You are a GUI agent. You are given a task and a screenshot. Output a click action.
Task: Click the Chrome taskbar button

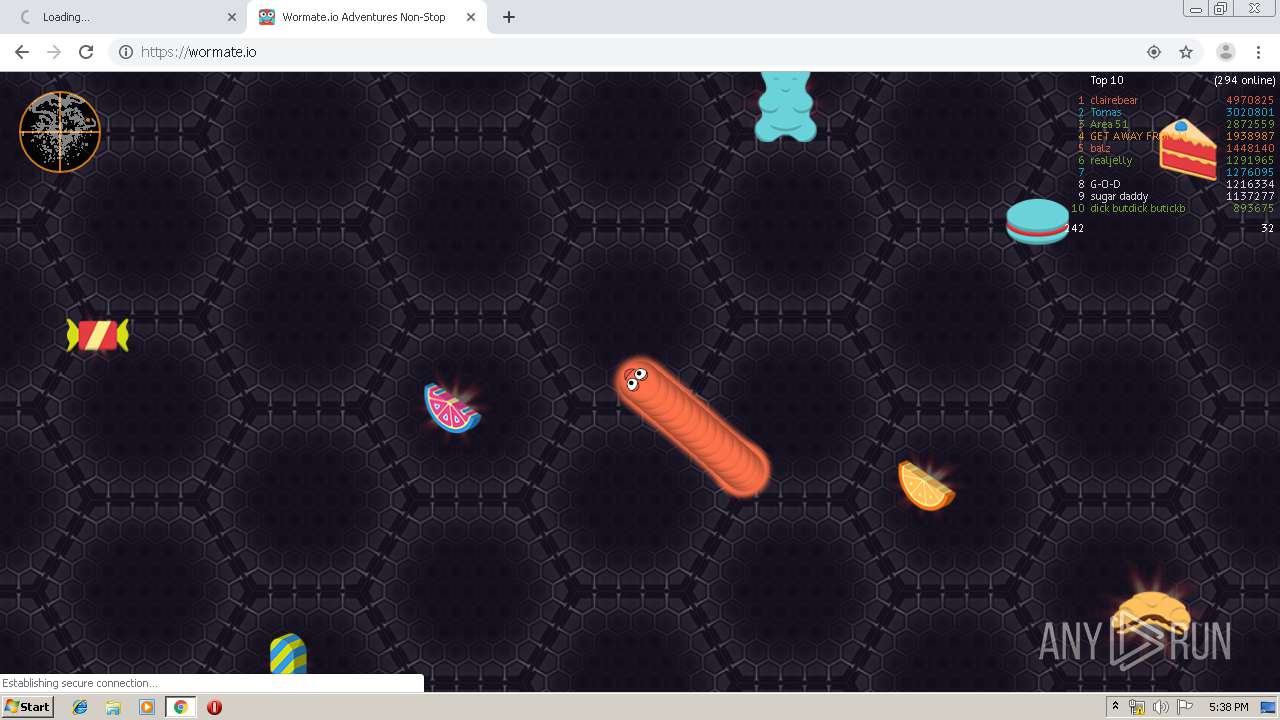(x=181, y=707)
